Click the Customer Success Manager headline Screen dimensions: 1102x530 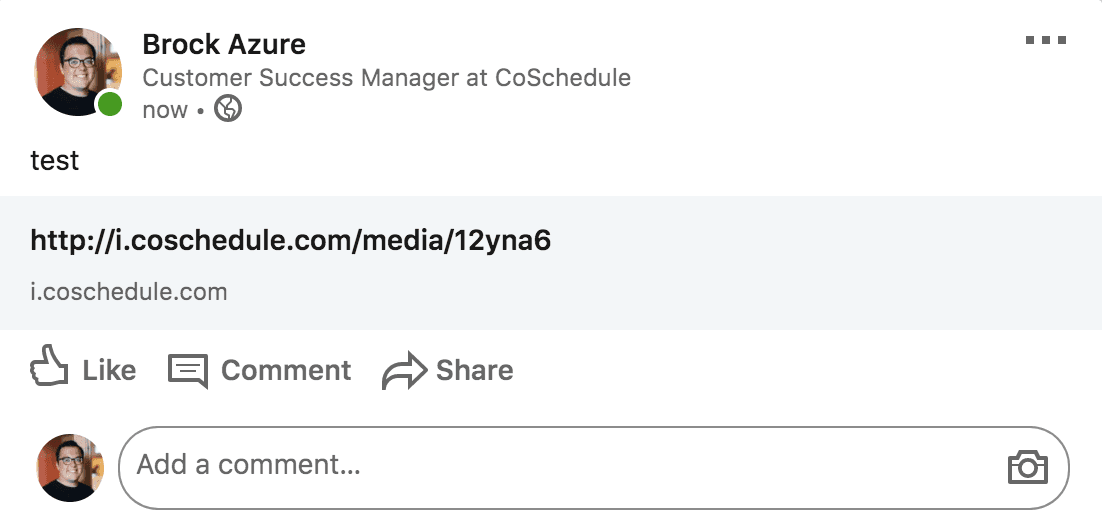(x=387, y=77)
